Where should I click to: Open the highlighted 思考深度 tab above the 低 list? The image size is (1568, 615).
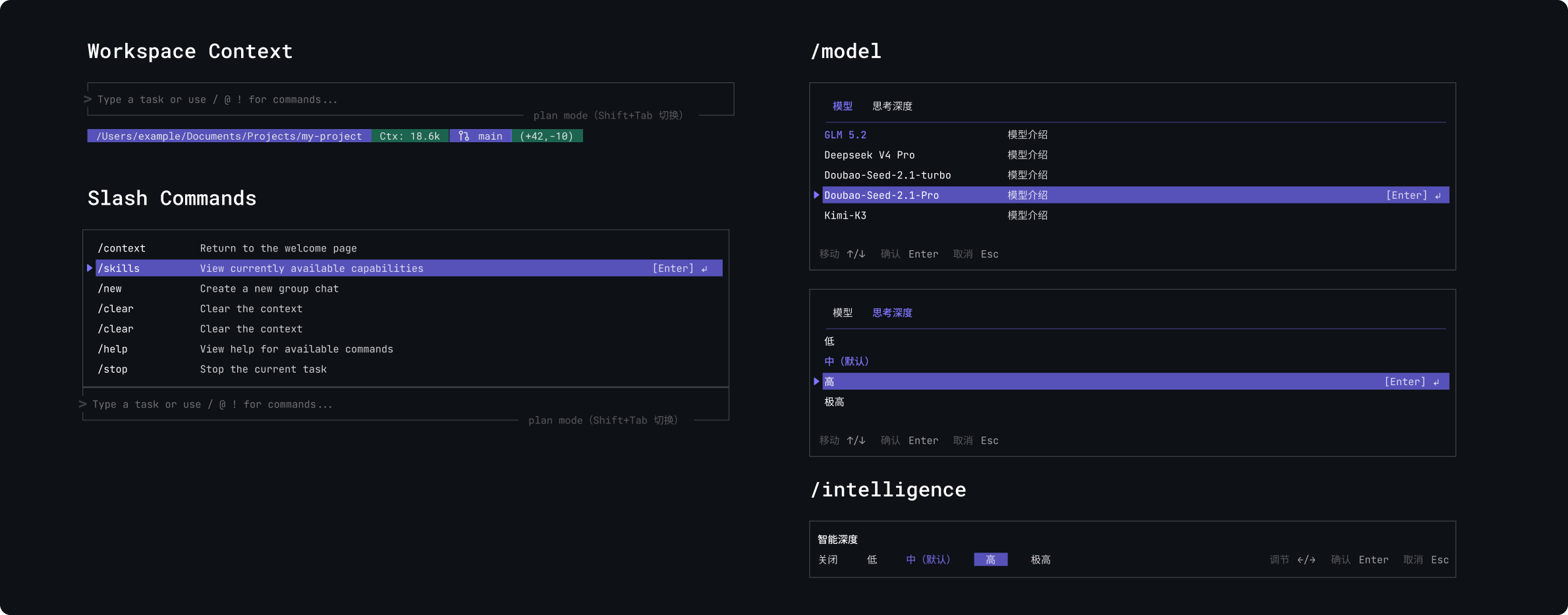coord(892,313)
